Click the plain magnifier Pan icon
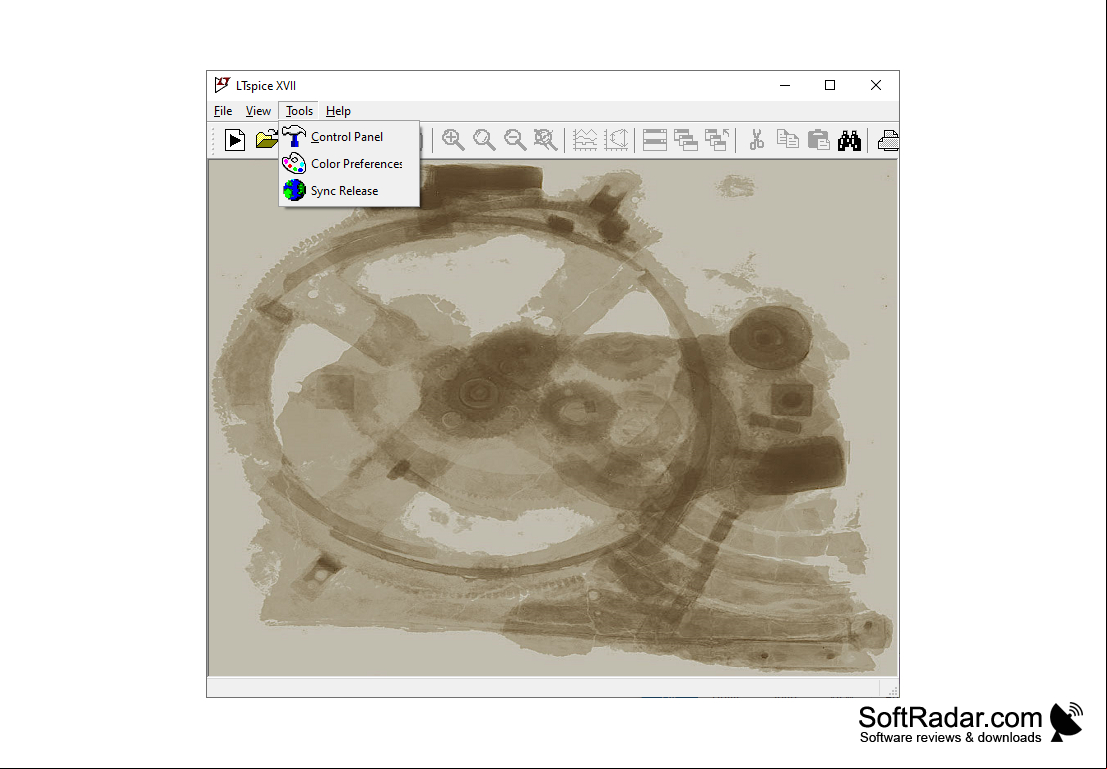The image size is (1107, 769). (484, 140)
